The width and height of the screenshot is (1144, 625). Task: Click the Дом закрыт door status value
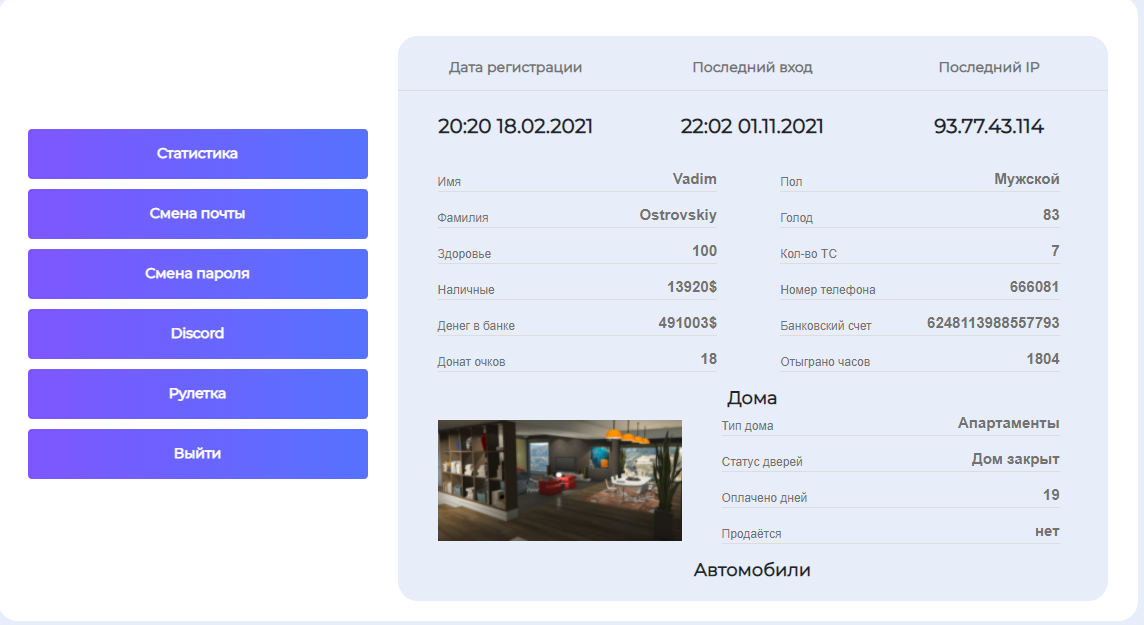pyautogui.click(x=1015, y=459)
